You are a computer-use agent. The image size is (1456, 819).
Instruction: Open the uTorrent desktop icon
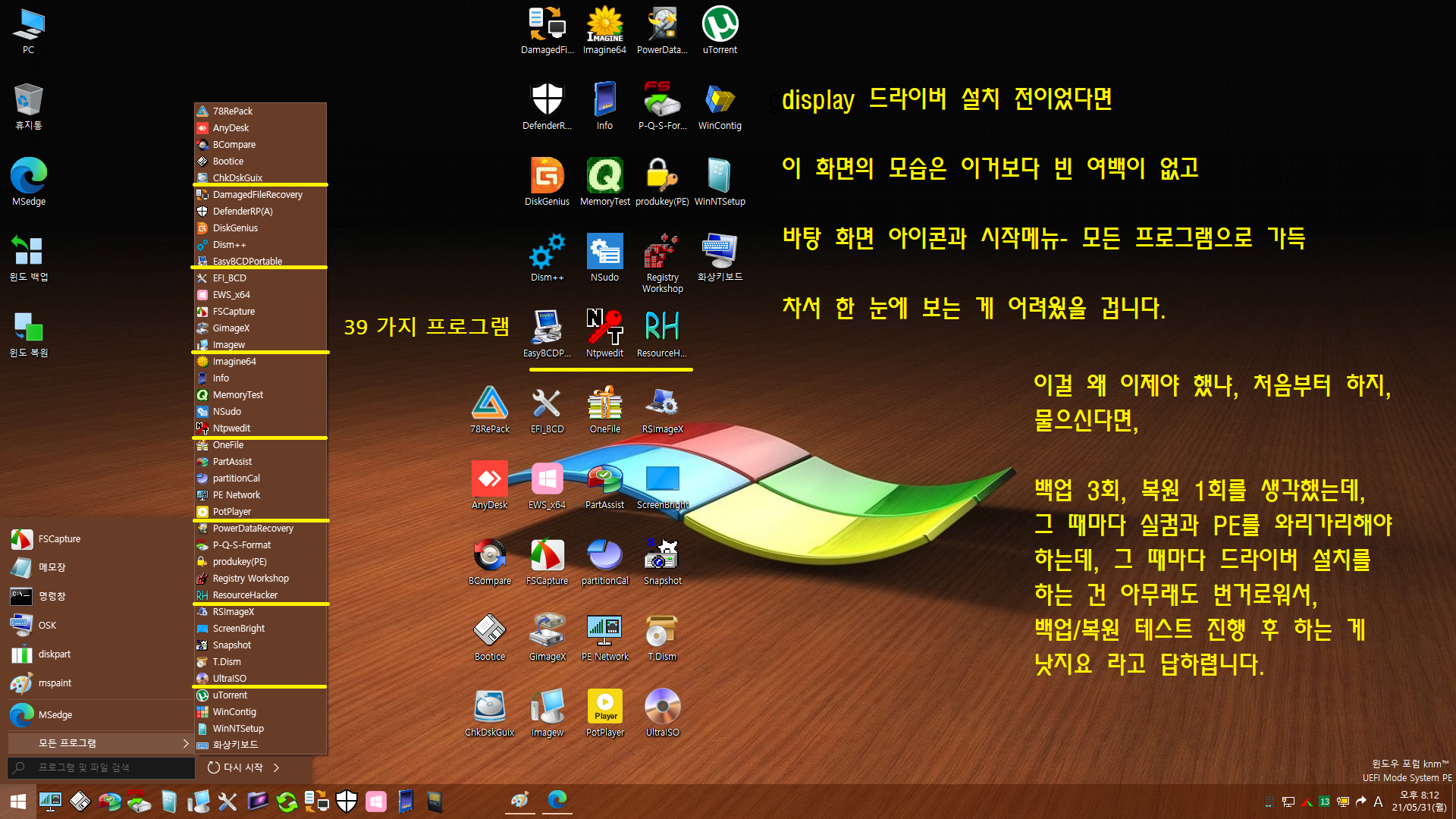pyautogui.click(x=720, y=30)
